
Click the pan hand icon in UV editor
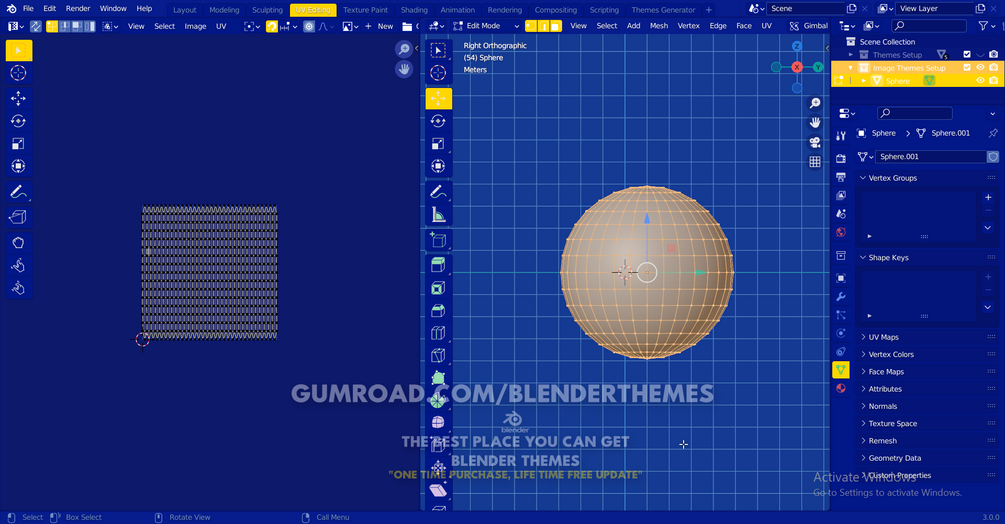click(404, 69)
